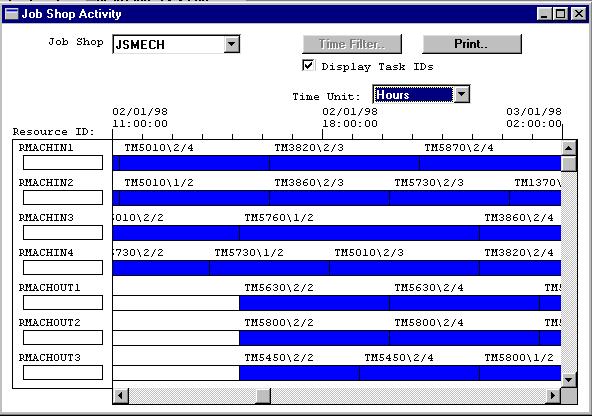Click the Print.. button
This screenshot has height=416, width=592.
[472, 44]
